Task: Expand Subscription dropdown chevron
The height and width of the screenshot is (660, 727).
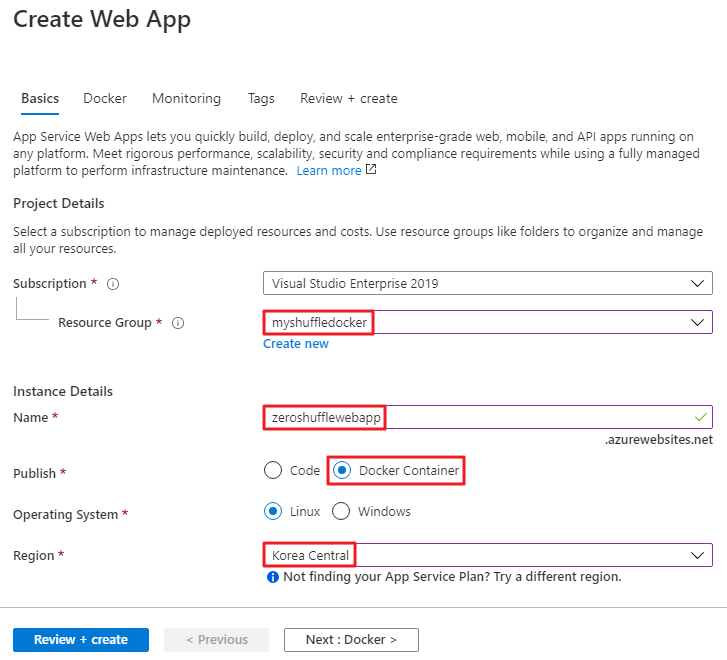Action: click(697, 283)
